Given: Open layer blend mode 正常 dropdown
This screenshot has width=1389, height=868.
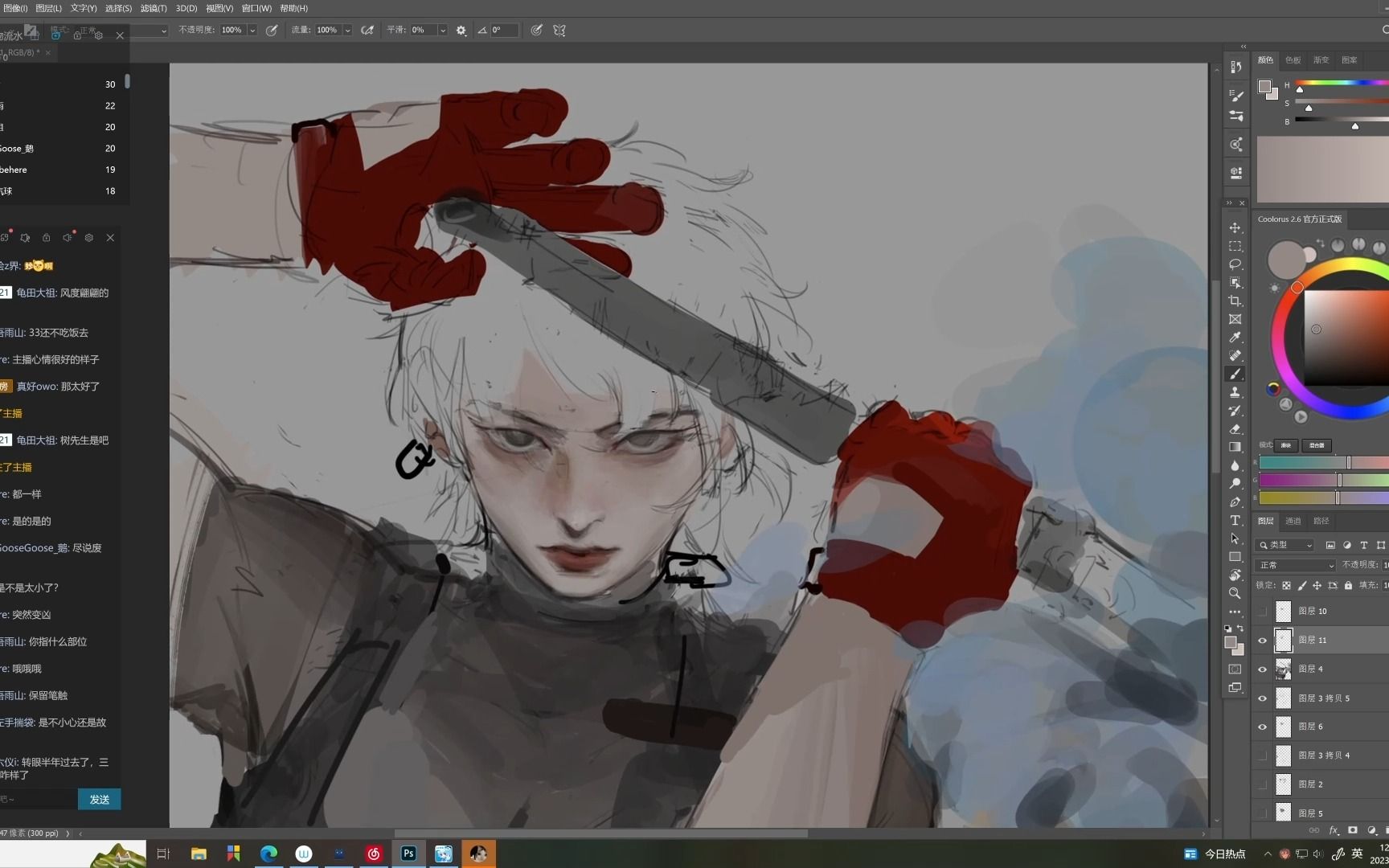Looking at the screenshot, I should pyautogui.click(x=1296, y=565).
